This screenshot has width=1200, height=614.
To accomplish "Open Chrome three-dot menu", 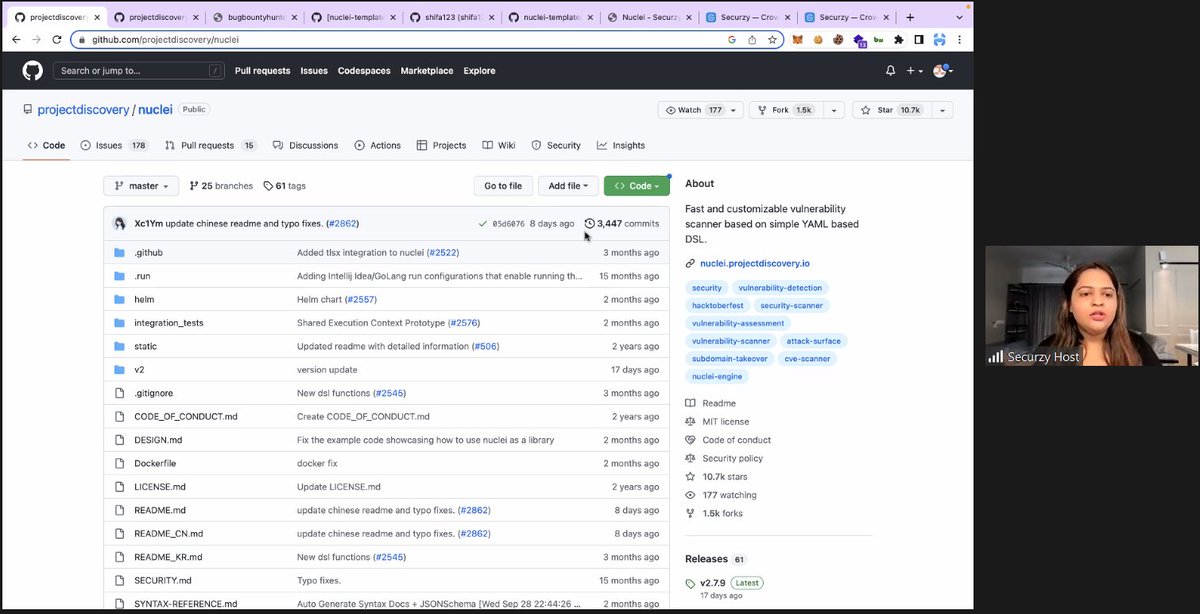I will [x=961, y=39].
